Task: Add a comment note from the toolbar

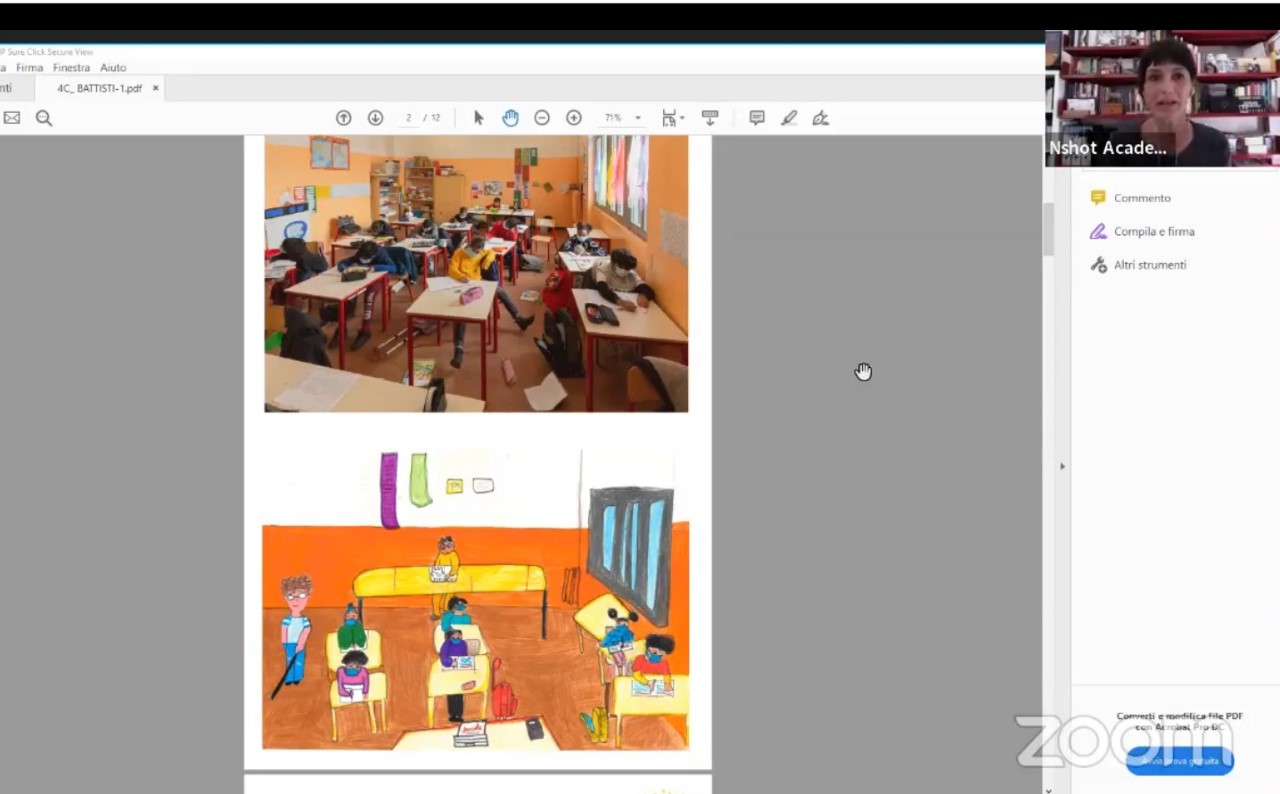Action: (x=757, y=118)
